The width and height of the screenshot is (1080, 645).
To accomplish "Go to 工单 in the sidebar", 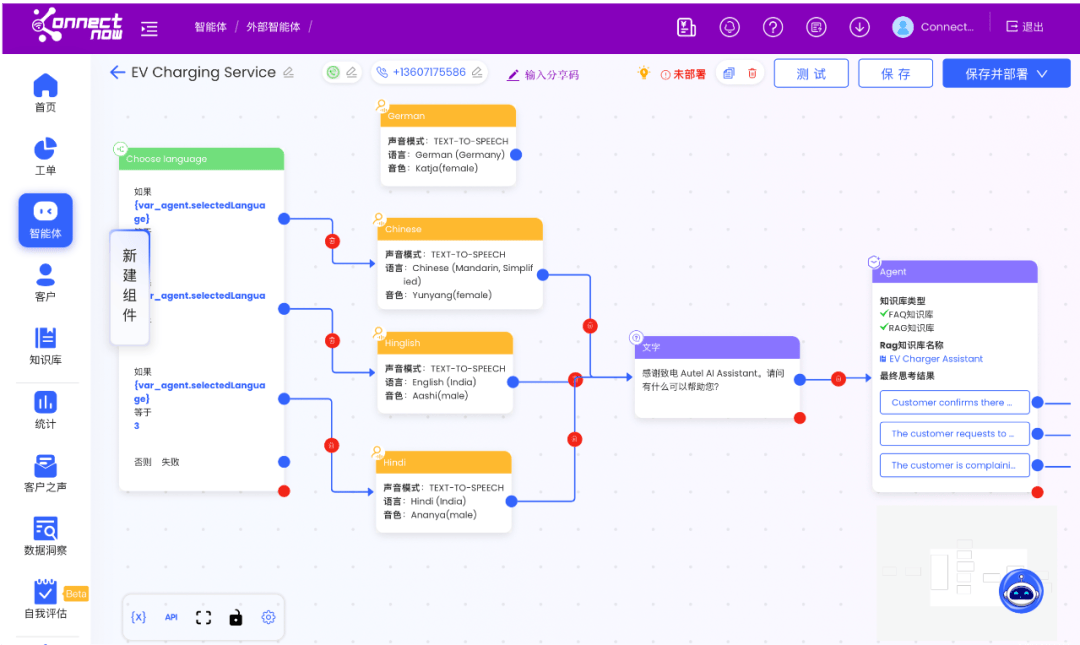I will click(45, 156).
